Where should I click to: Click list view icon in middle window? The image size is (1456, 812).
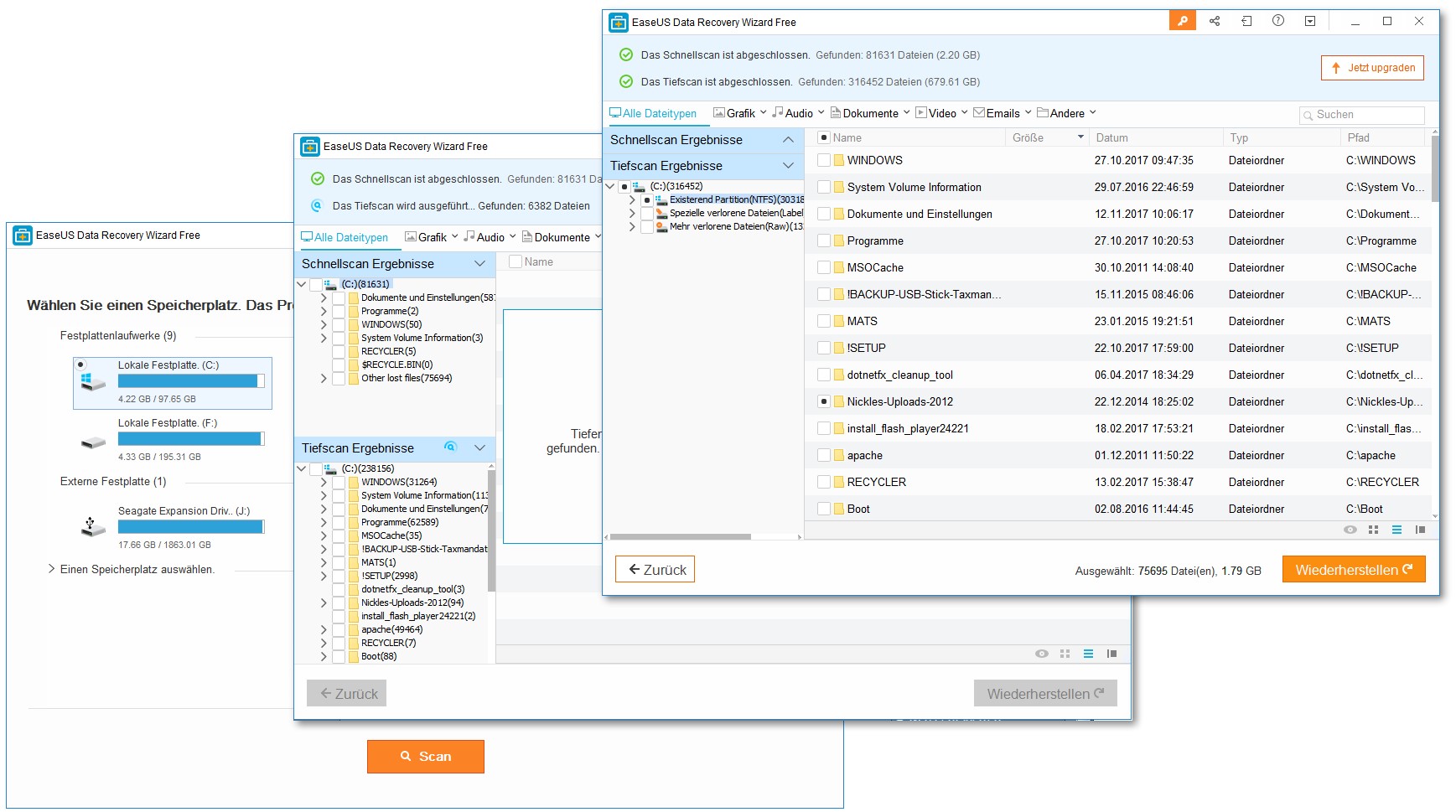pos(1088,654)
